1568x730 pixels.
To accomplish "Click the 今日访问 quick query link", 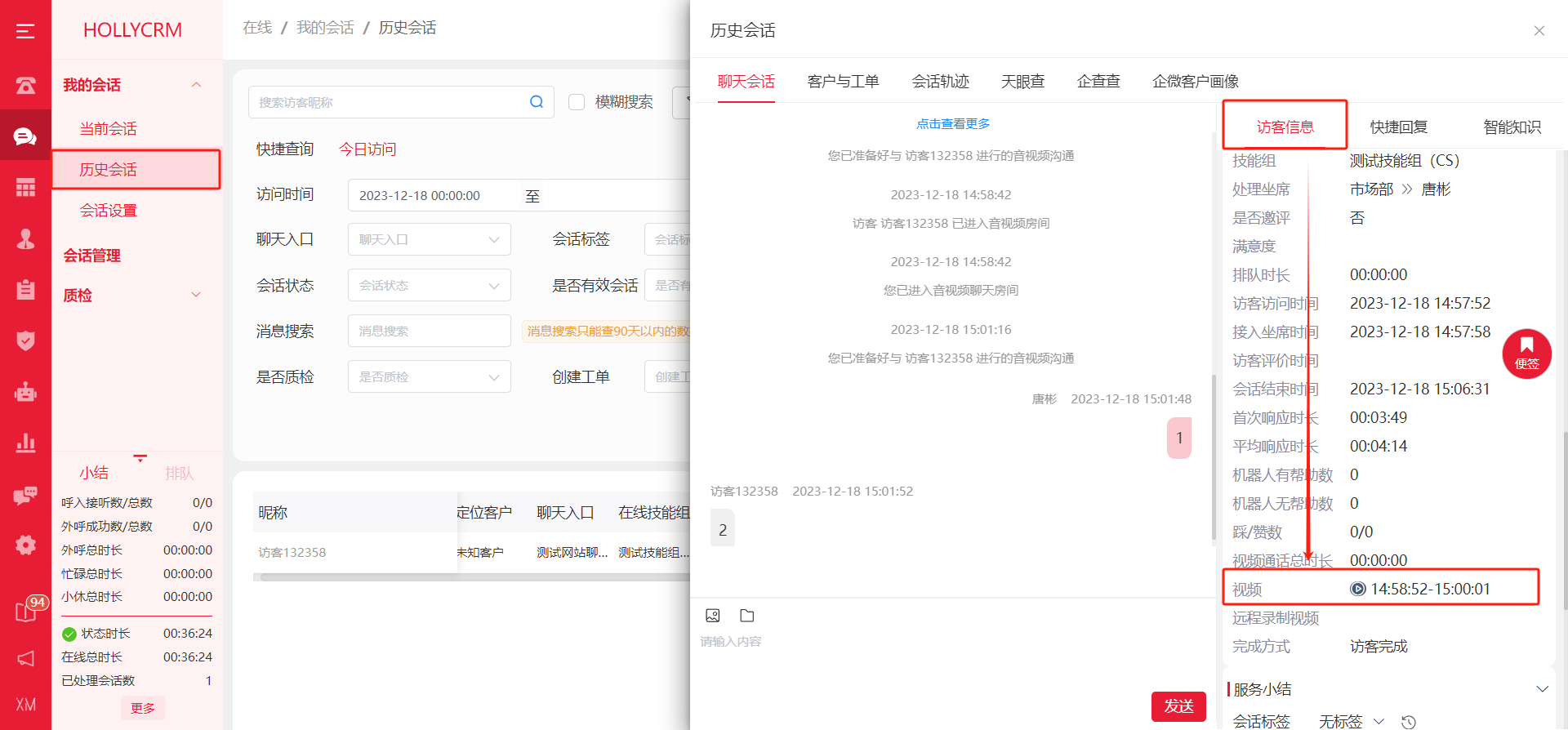I will tap(367, 149).
